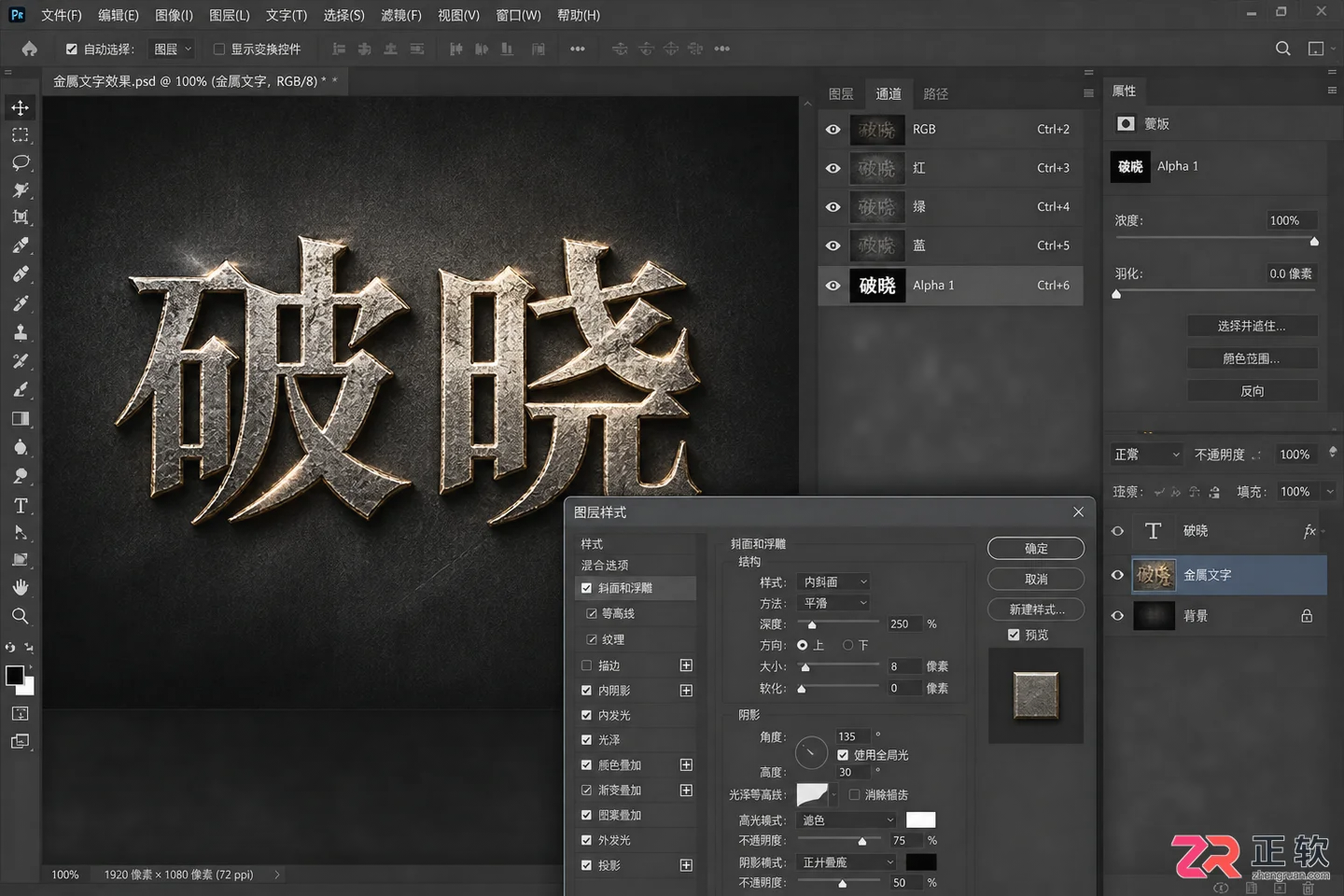Select the Clone Stamp tool
This screenshot has width=1344, height=896.
coord(20,332)
